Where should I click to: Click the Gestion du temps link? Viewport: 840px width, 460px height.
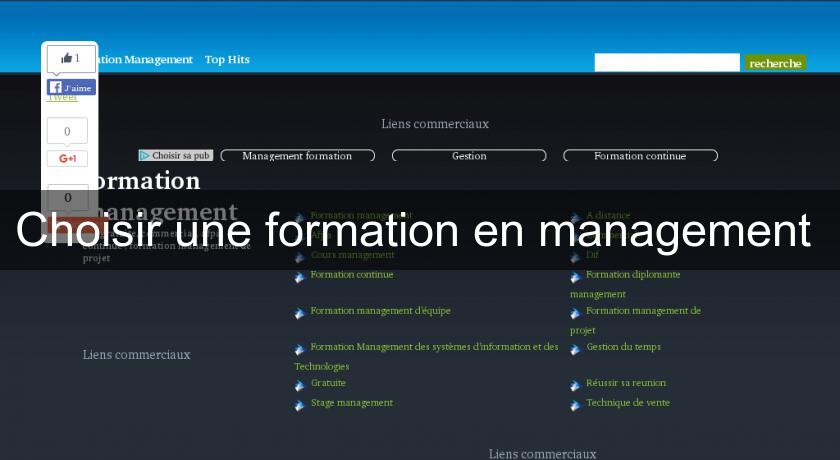pyautogui.click(x=624, y=347)
